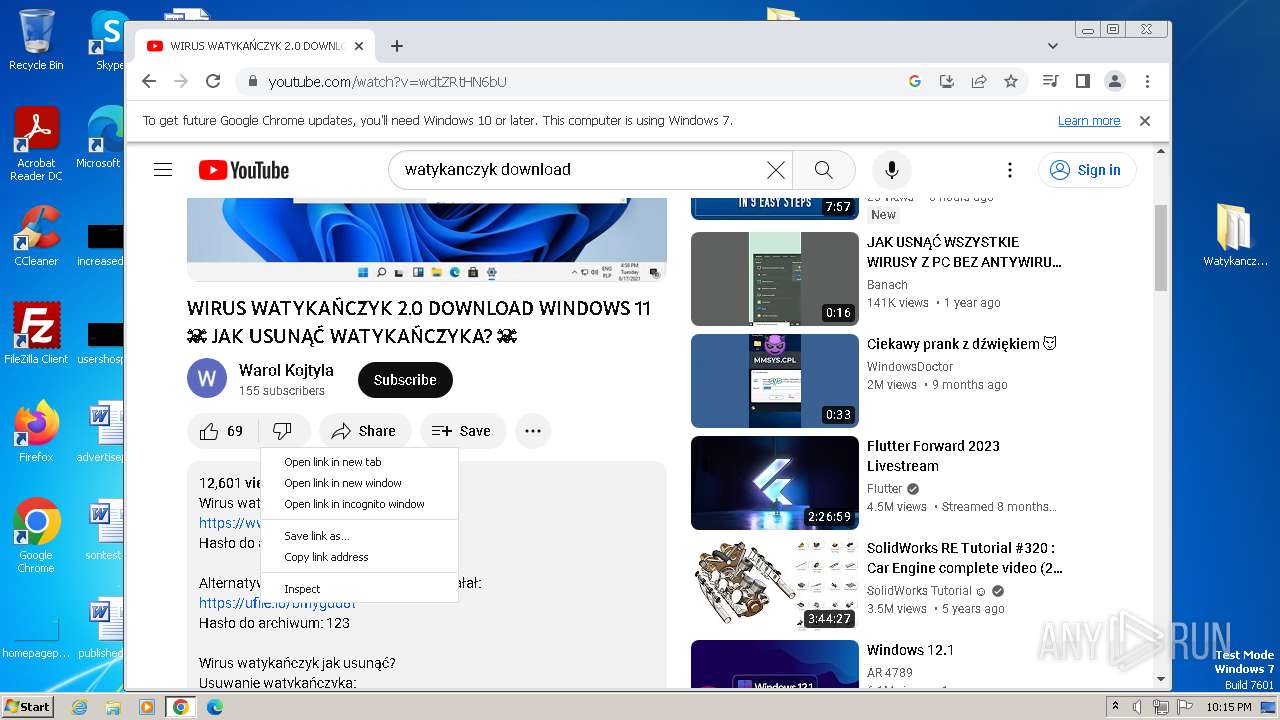Screen dimensions: 1280x720
Task: Open the Banach channel name
Action: coord(887,285)
